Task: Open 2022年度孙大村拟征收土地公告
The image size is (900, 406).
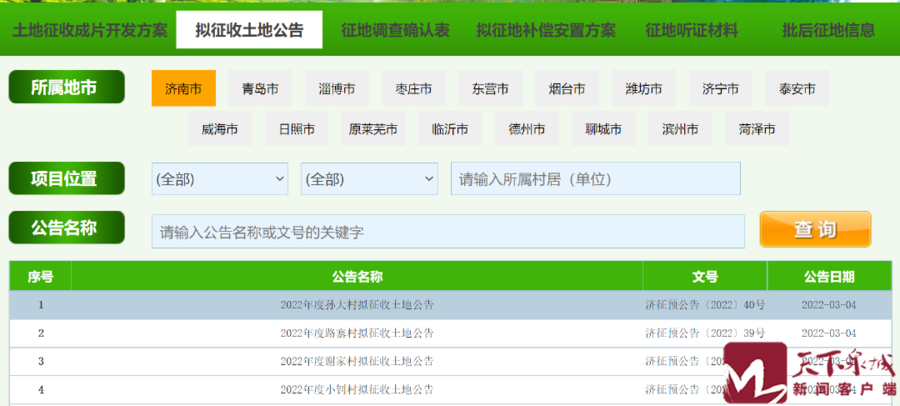Action: pyautogui.click(x=357, y=305)
